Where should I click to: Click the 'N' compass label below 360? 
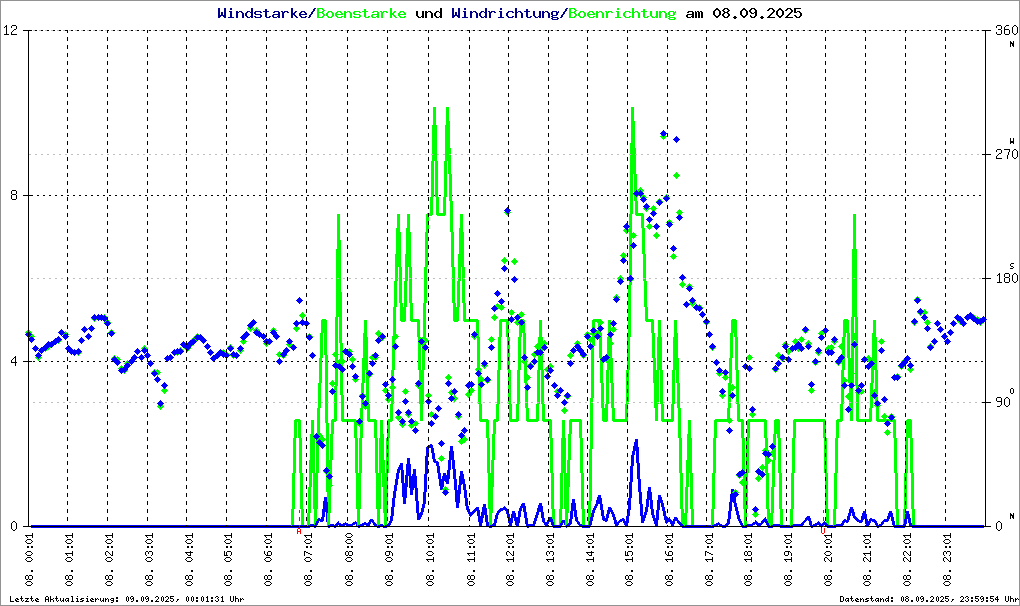[1012, 44]
